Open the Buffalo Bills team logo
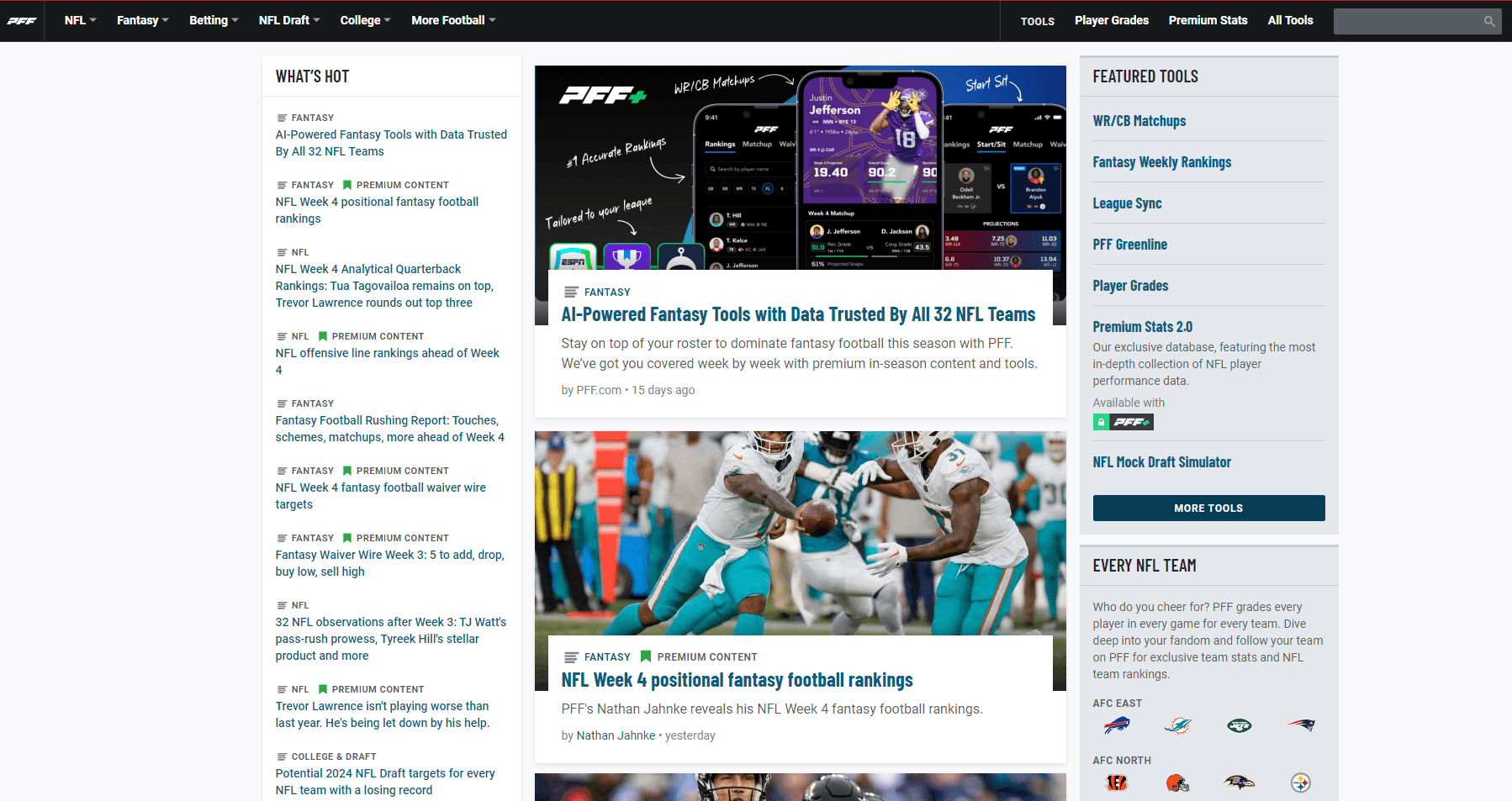1512x801 pixels. click(x=1117, y=725)
